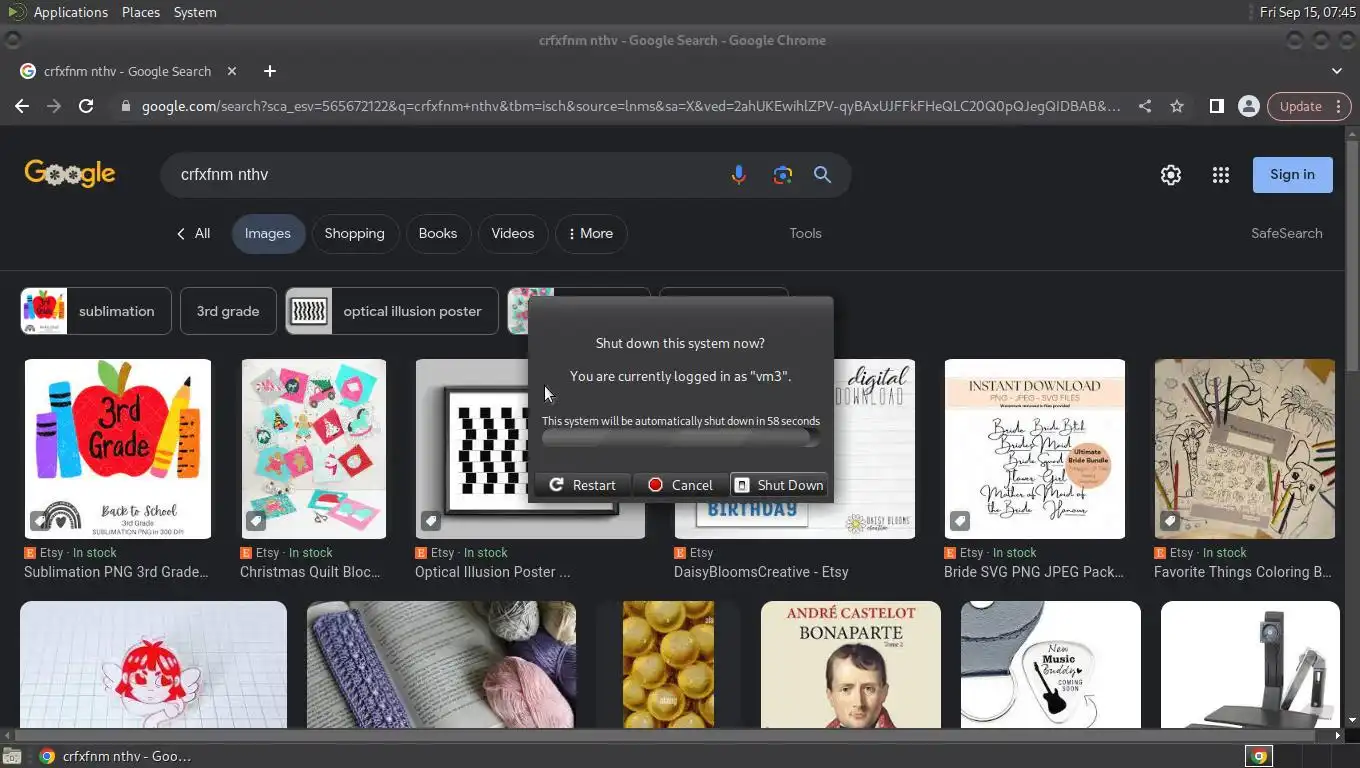
Task: Select the 3rd grade suggestion chip
Action: (228, 311)
